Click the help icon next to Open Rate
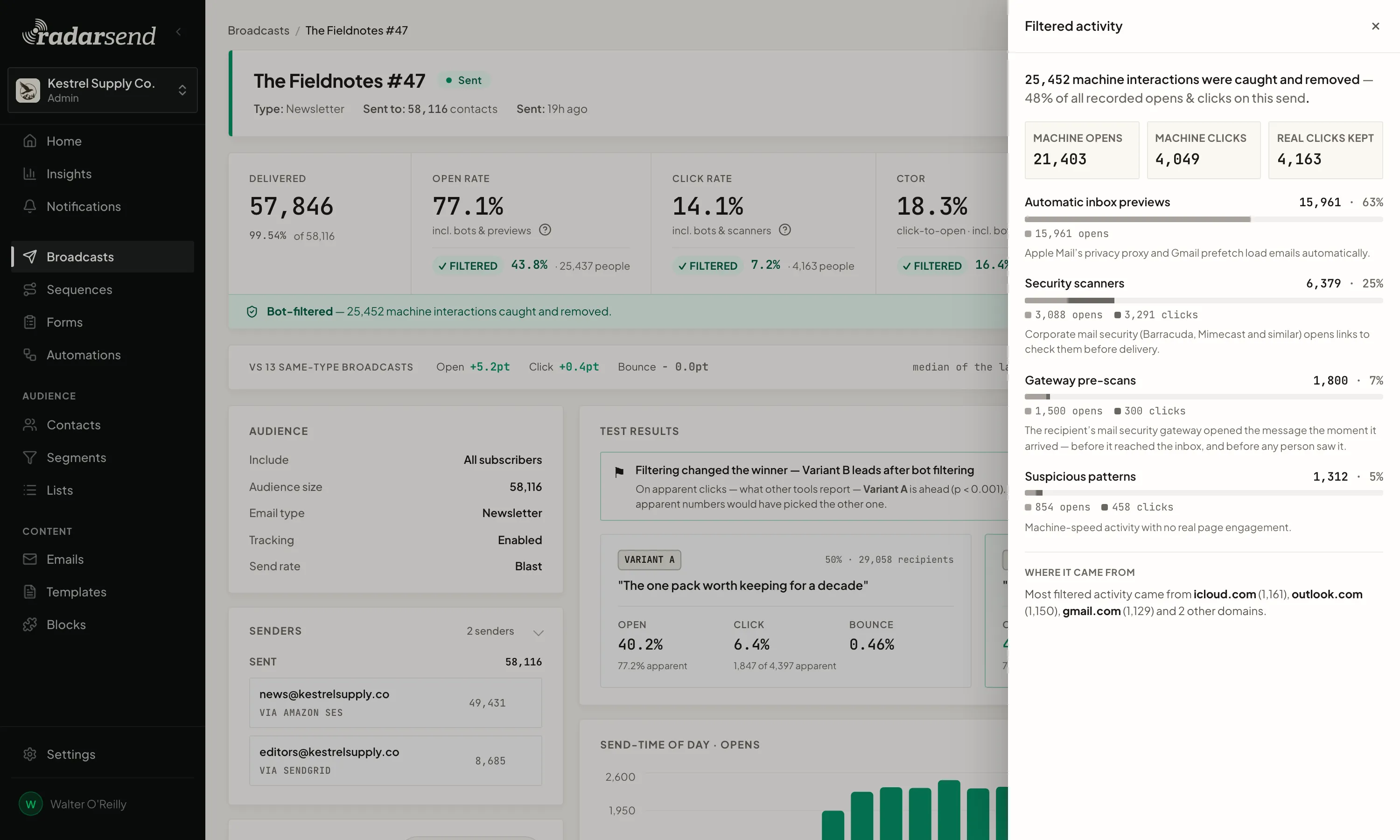Image resolution: width=1400 pixels, height=840 pixels. (x=545, y=230)
